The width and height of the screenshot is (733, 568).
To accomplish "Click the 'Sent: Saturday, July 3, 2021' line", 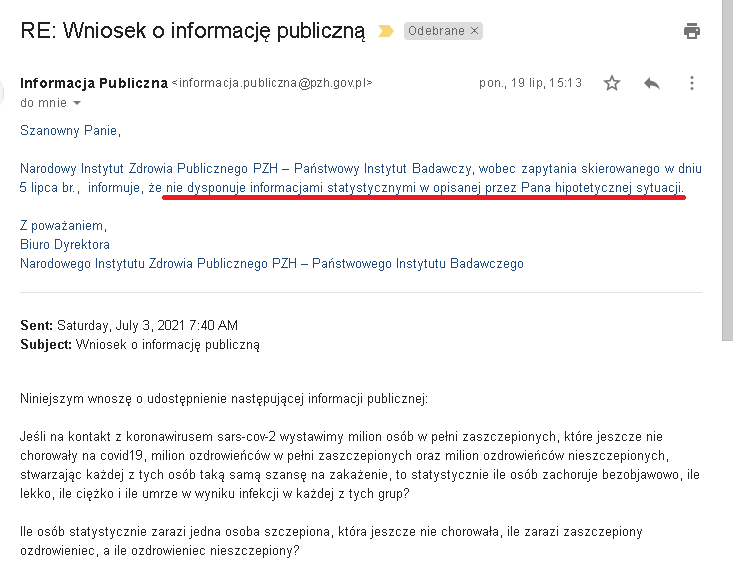I will (129, 325).
